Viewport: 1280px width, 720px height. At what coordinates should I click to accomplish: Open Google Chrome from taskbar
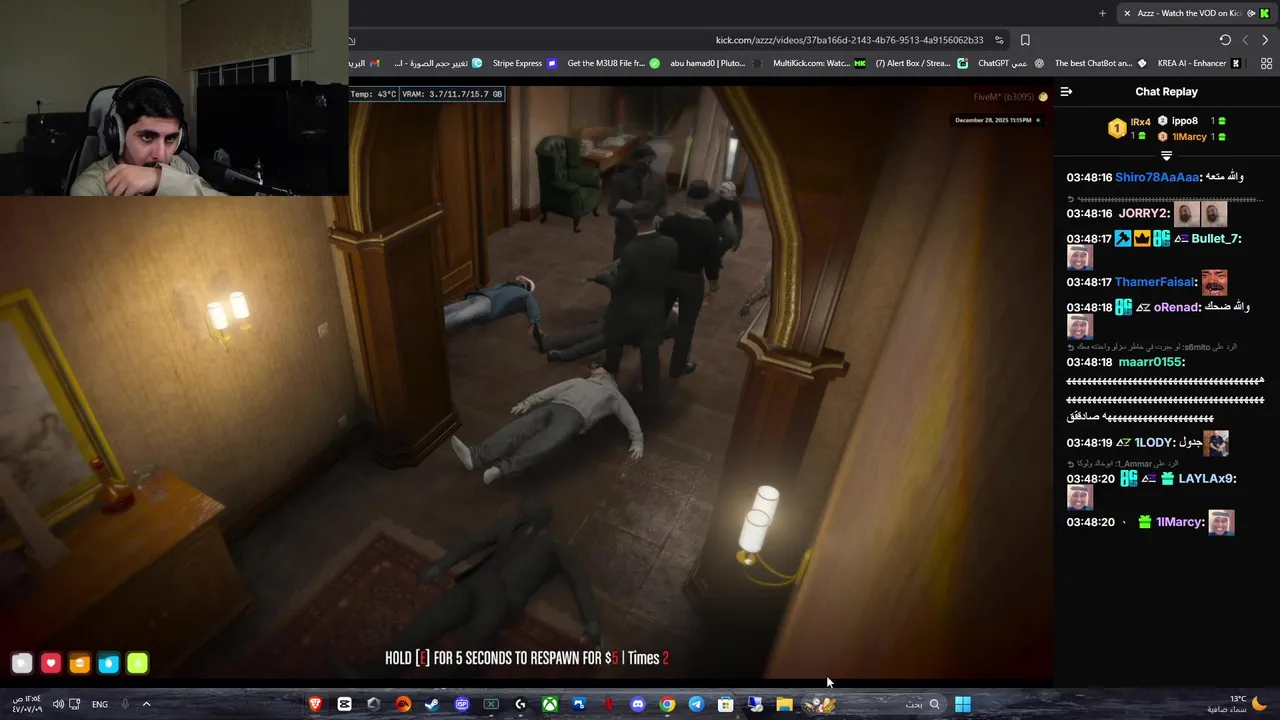coord(667,704)
